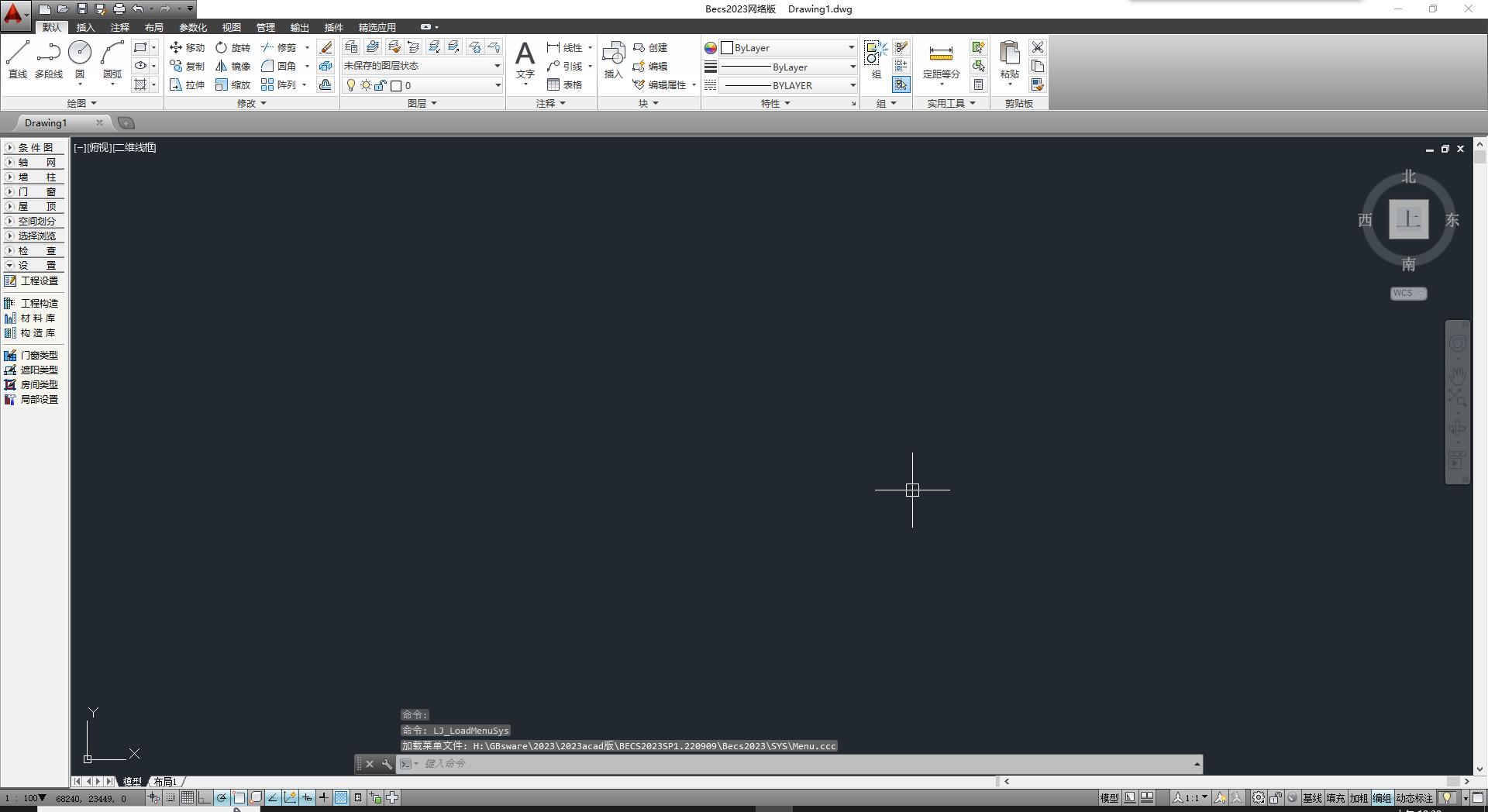Open the 布局1 layout tab
1488x812 pixels.
[165, 782]
